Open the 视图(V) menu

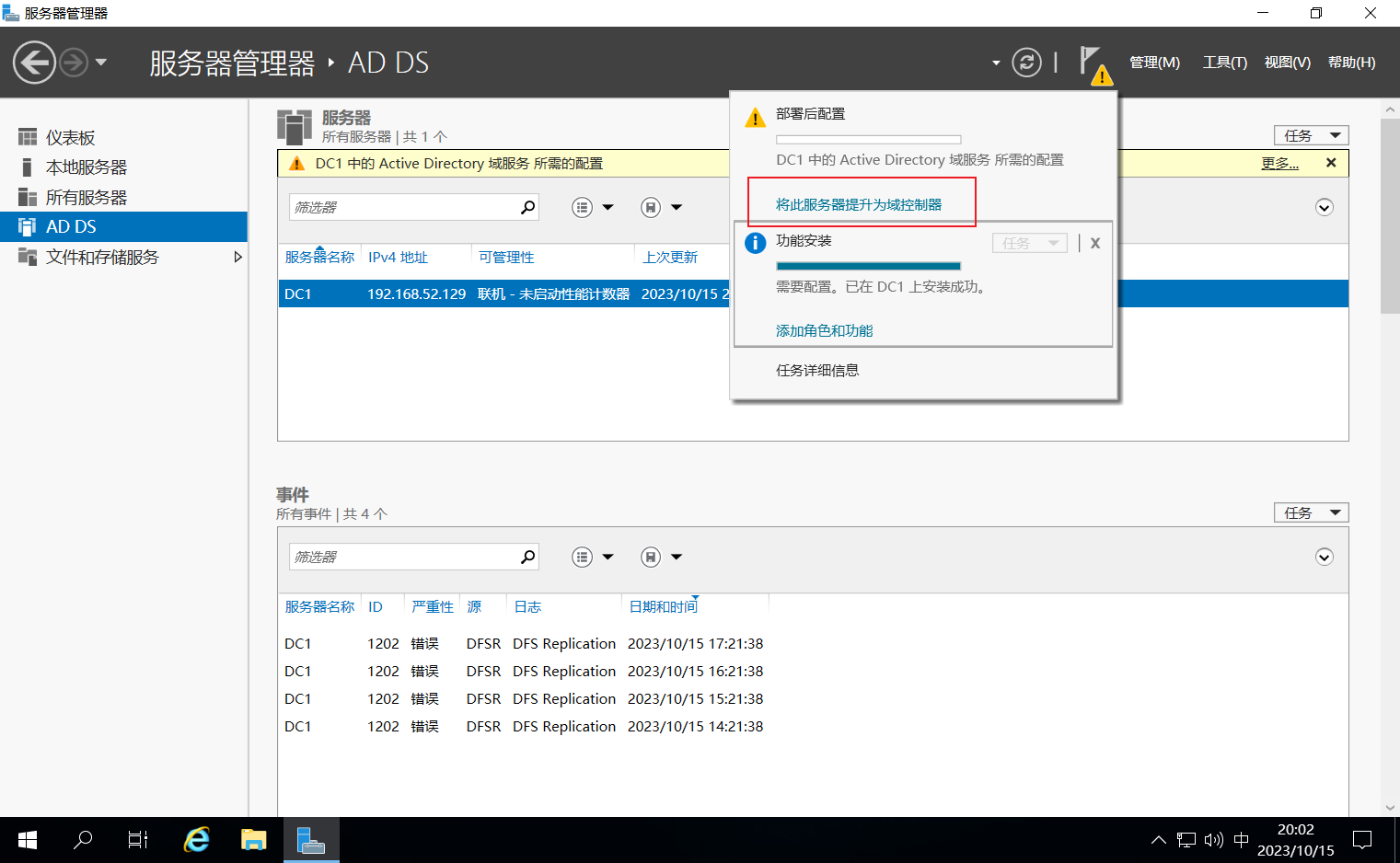(1288, 63)
